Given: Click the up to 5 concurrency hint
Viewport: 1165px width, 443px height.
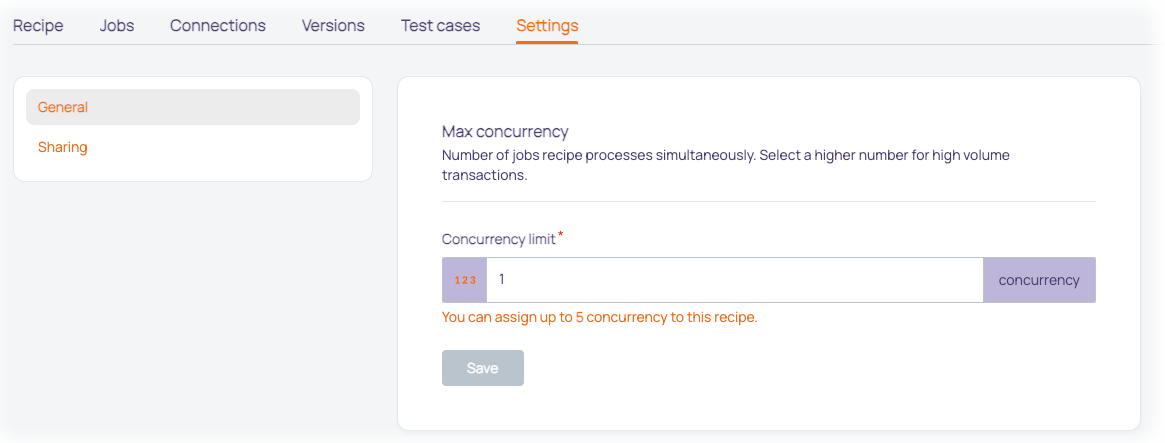Looking at the screenshot, I should [x=600, y=317].
